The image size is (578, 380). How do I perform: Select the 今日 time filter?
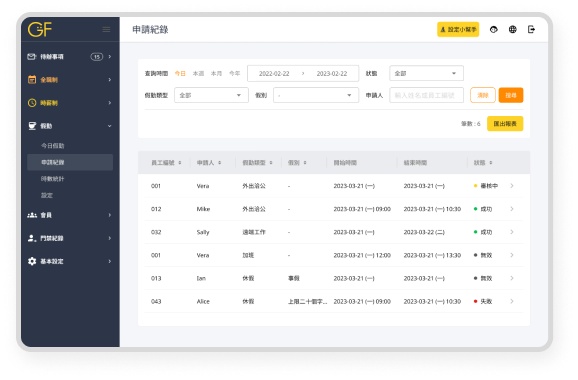tap(180, 74)
